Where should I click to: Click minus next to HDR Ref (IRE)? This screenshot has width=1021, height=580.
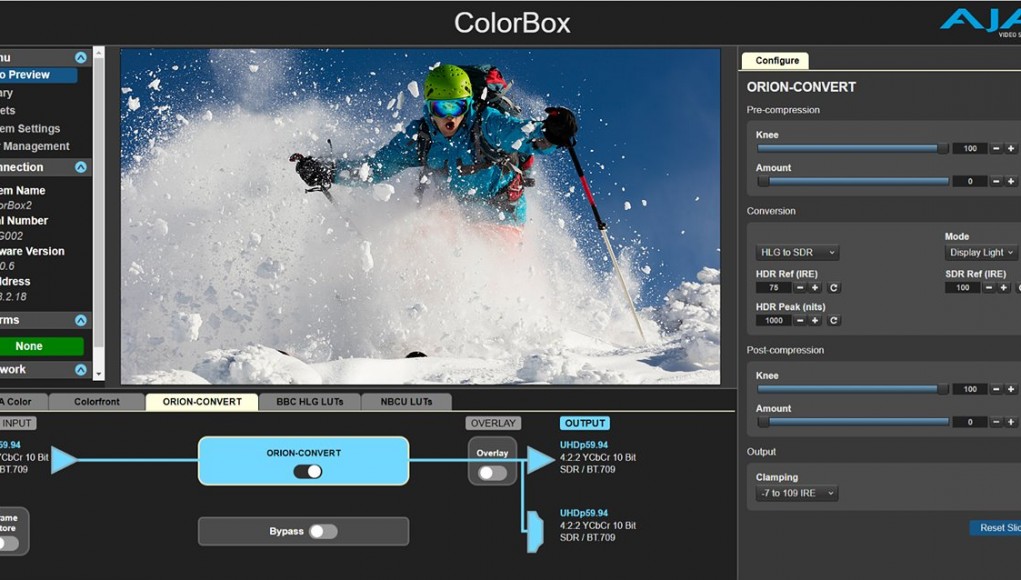(x=800, y=288)
